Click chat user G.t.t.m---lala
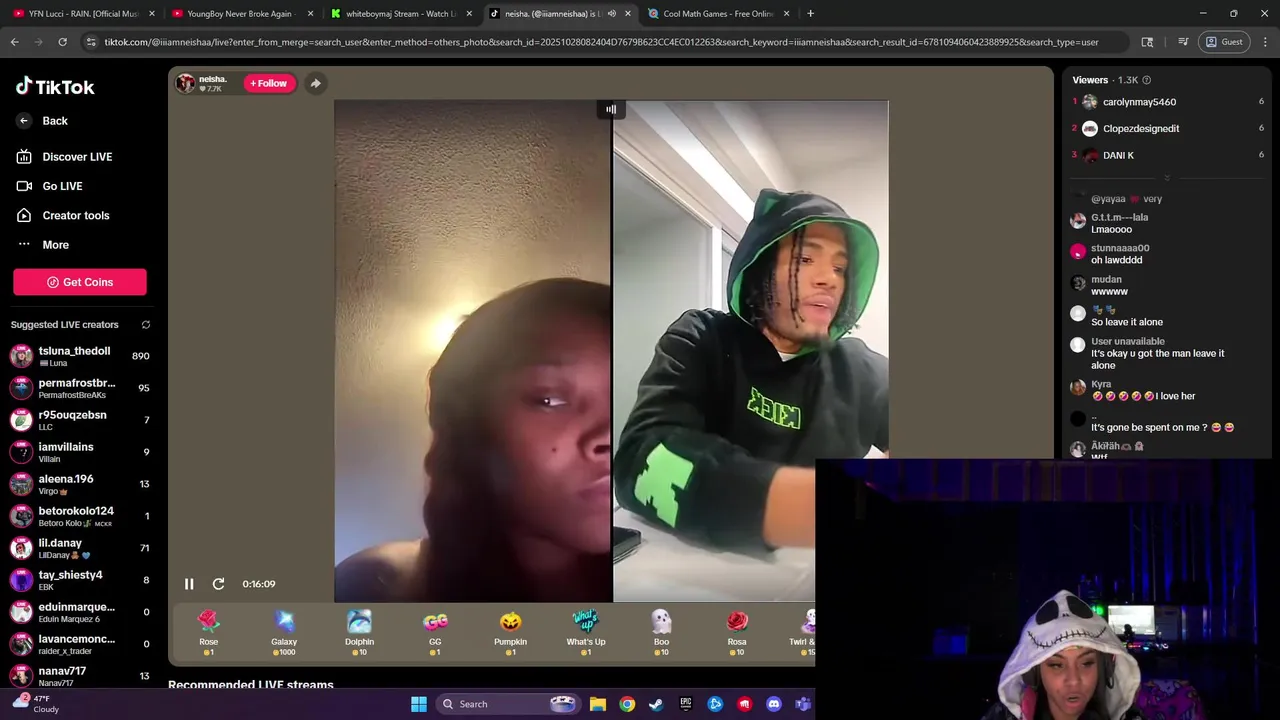This screenshot has width=1280, height=720. pyautogui.click(x=1119, y=217)
